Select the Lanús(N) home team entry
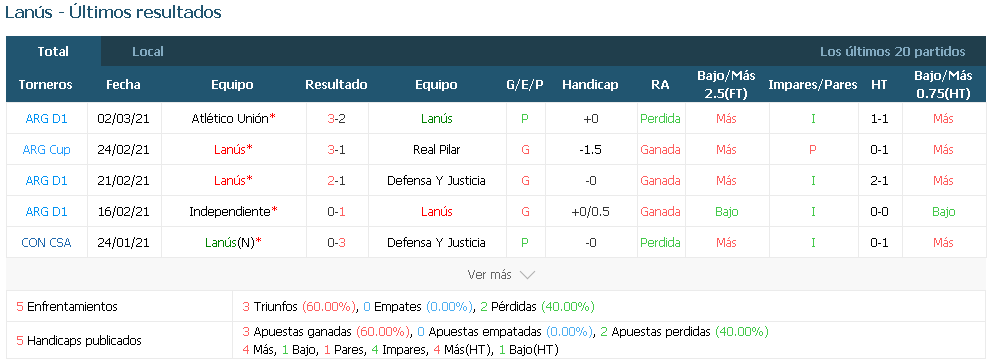This screenshot has height=364, width=991. [x=230, y=242]
